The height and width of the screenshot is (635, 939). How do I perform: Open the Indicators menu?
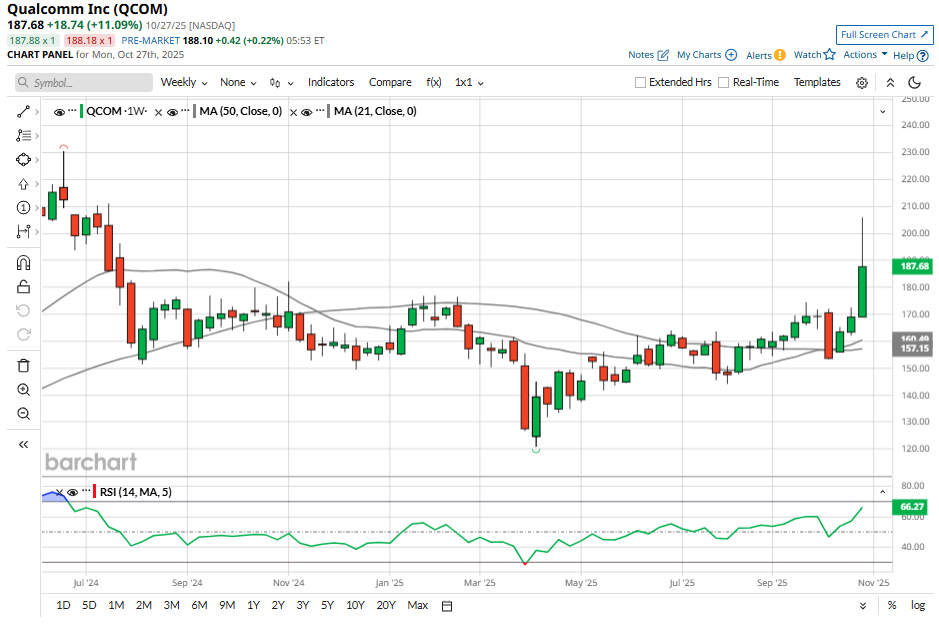click(331, 83)
